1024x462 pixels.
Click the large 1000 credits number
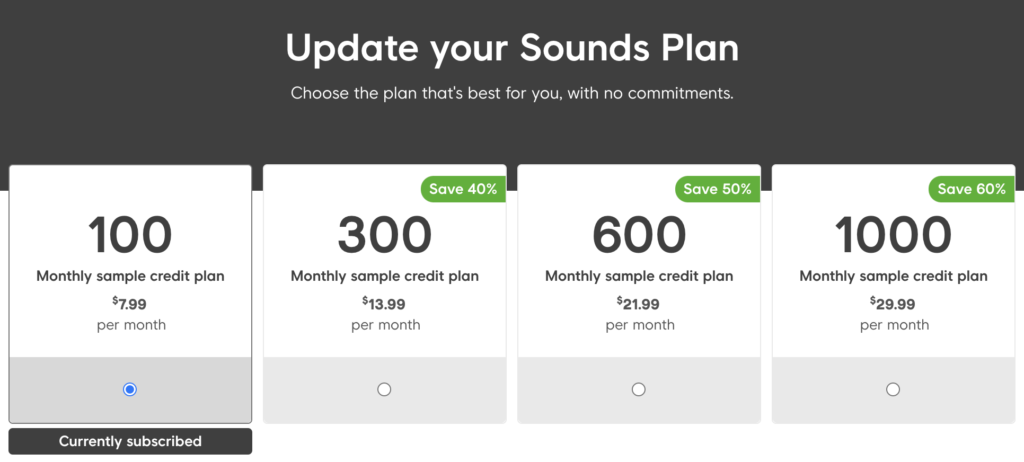(893, 236)
